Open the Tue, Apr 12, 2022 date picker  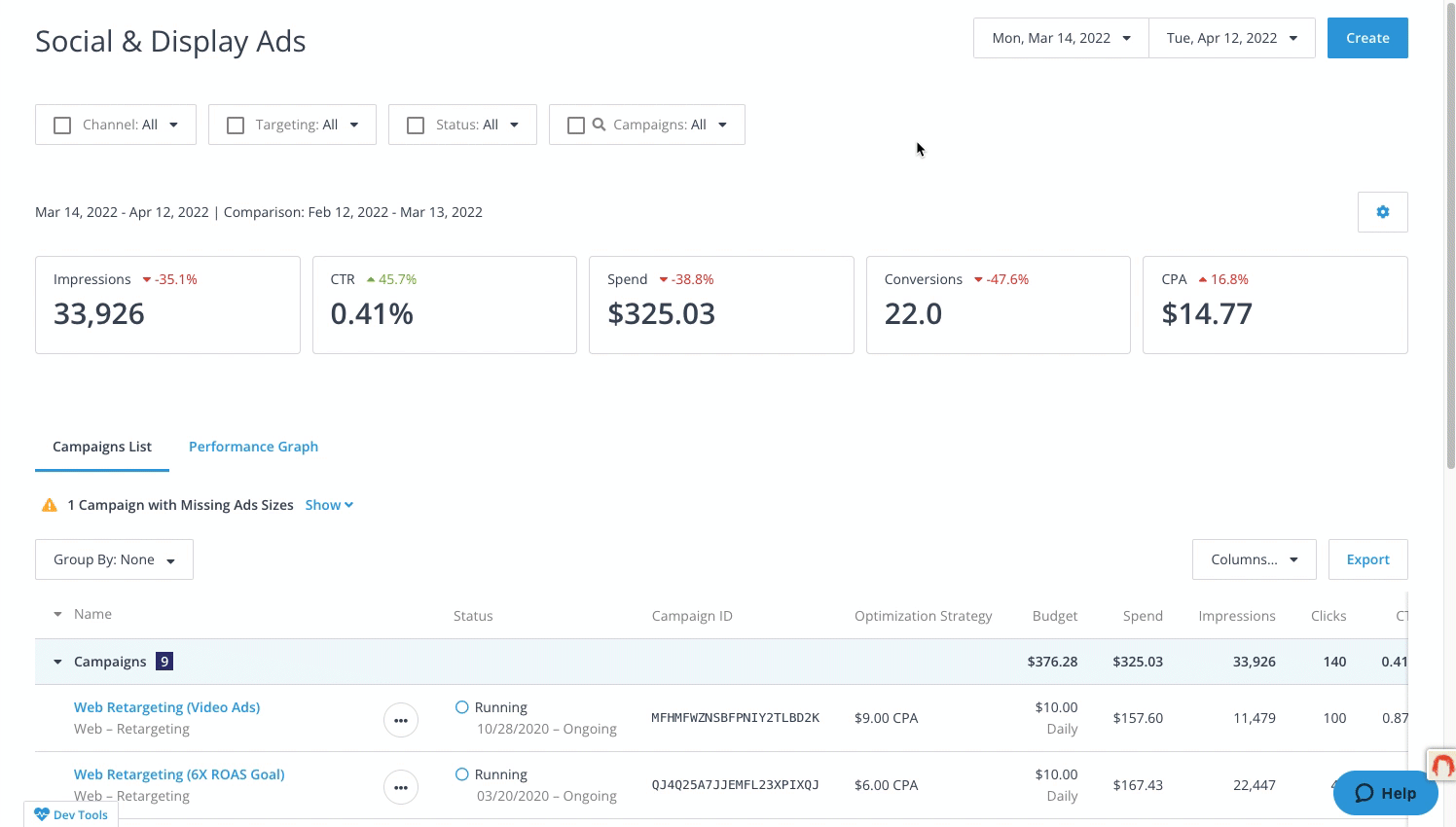pyautogui.click(x=1231, y=37)
